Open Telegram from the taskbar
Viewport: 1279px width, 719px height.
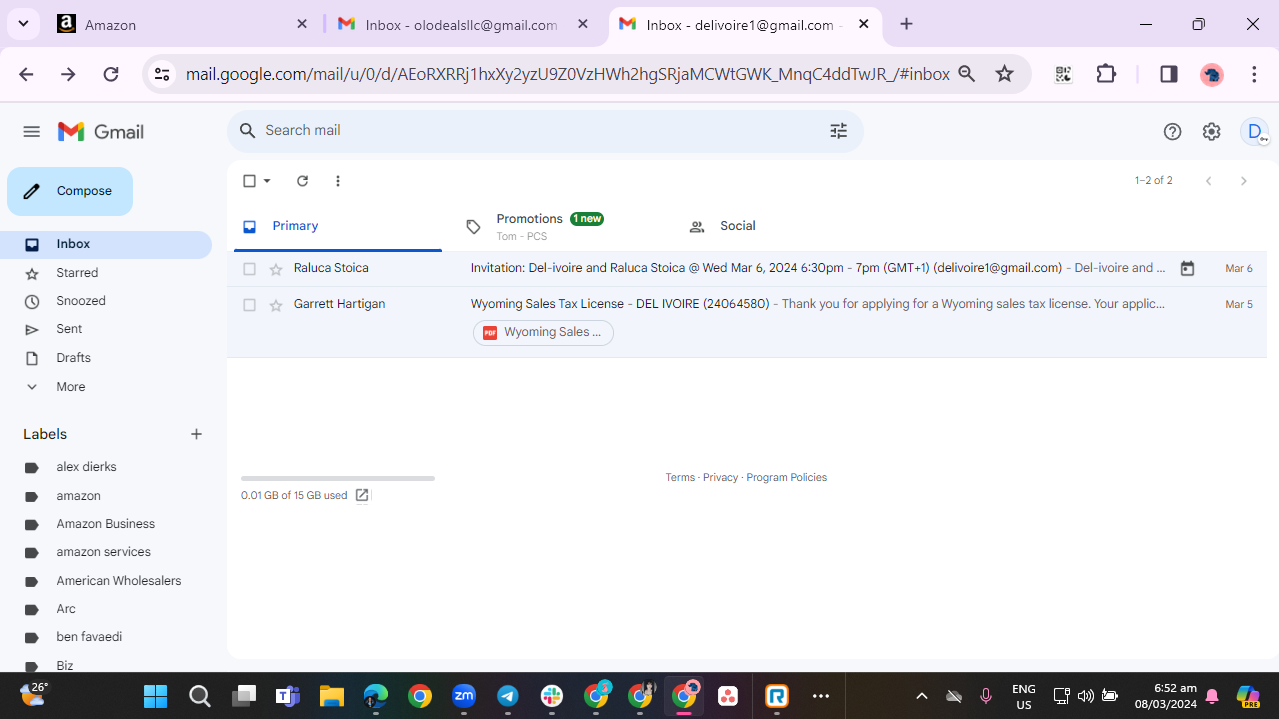[x=508, y=696]
